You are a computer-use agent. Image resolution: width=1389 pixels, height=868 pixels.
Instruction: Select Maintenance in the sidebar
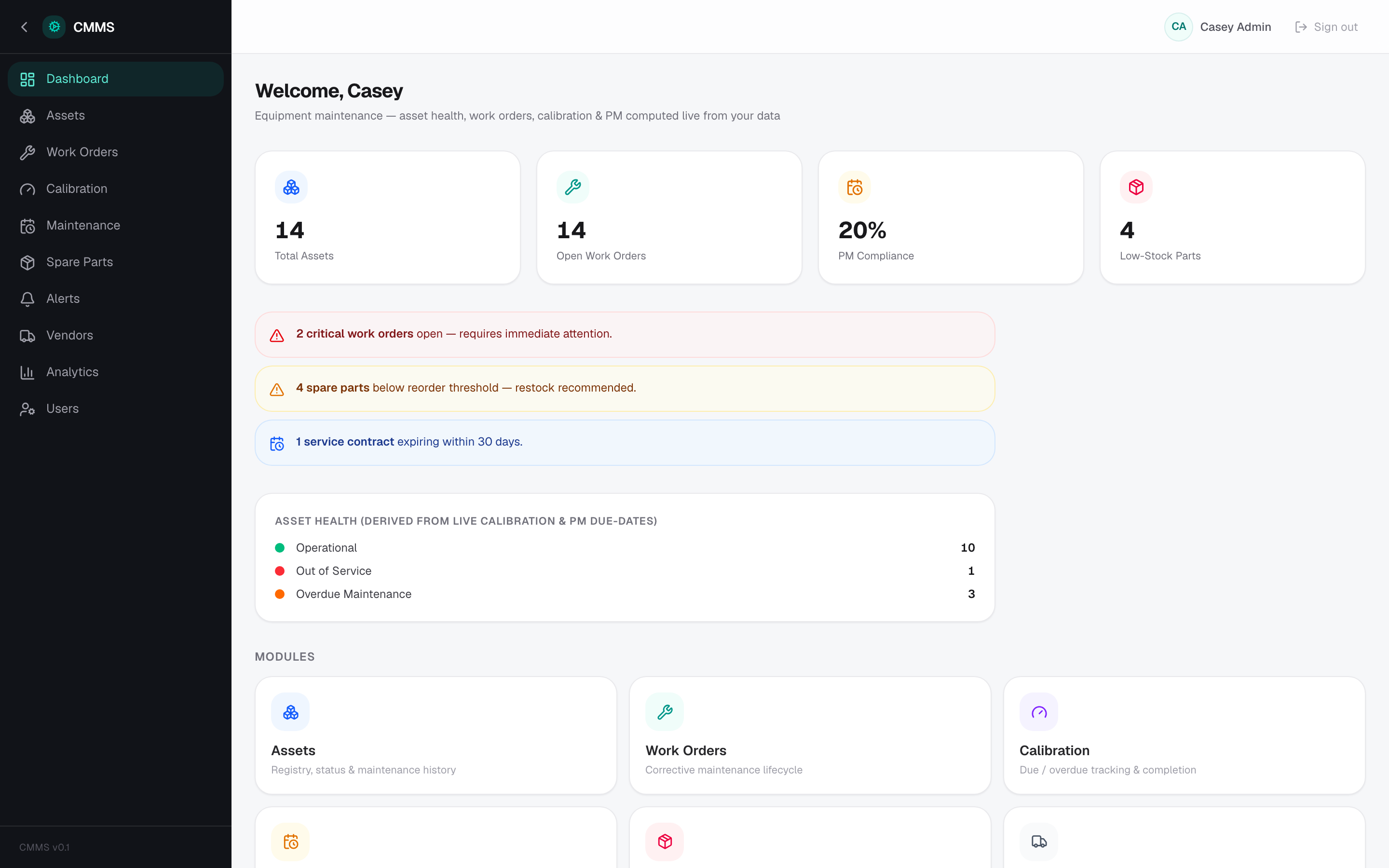tap(116, 226)
